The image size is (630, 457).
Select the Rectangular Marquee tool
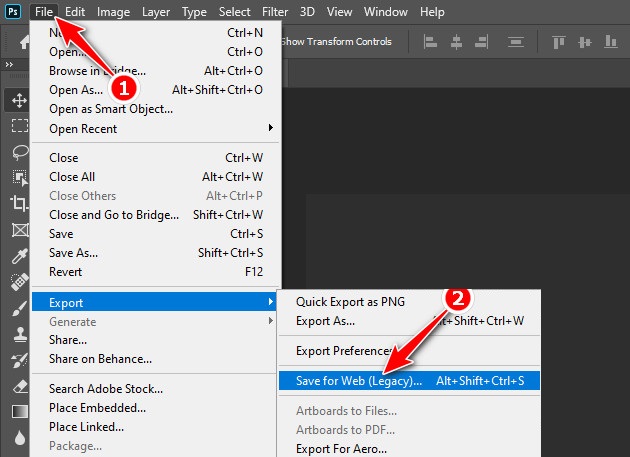point(20,125)
